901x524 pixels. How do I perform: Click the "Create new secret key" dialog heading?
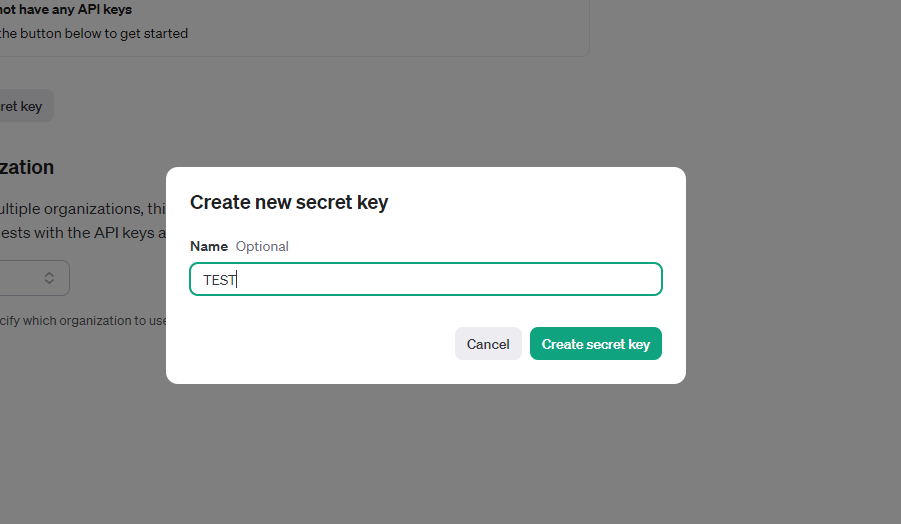click(x=289, y=202)
